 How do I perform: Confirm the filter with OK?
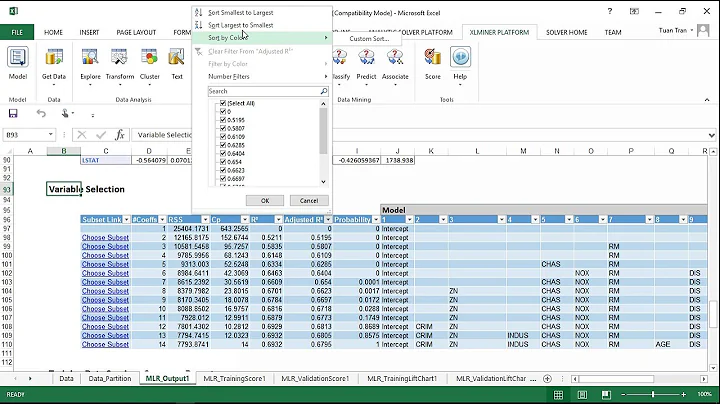[x=265, y=201]
